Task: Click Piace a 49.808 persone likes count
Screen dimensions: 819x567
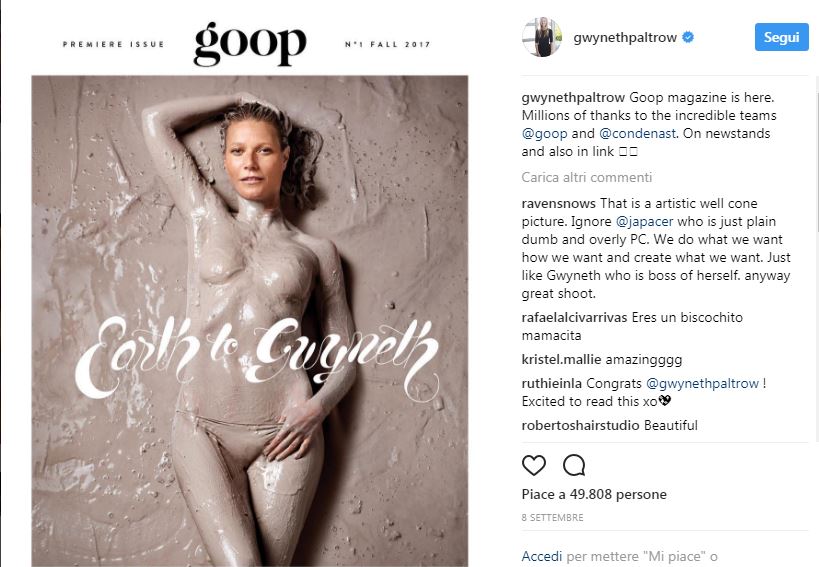Action: (594, 494)
